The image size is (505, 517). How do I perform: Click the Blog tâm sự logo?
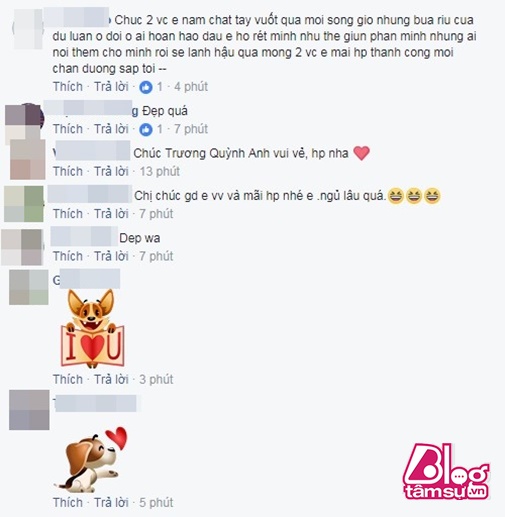click(x=446, y=471)
